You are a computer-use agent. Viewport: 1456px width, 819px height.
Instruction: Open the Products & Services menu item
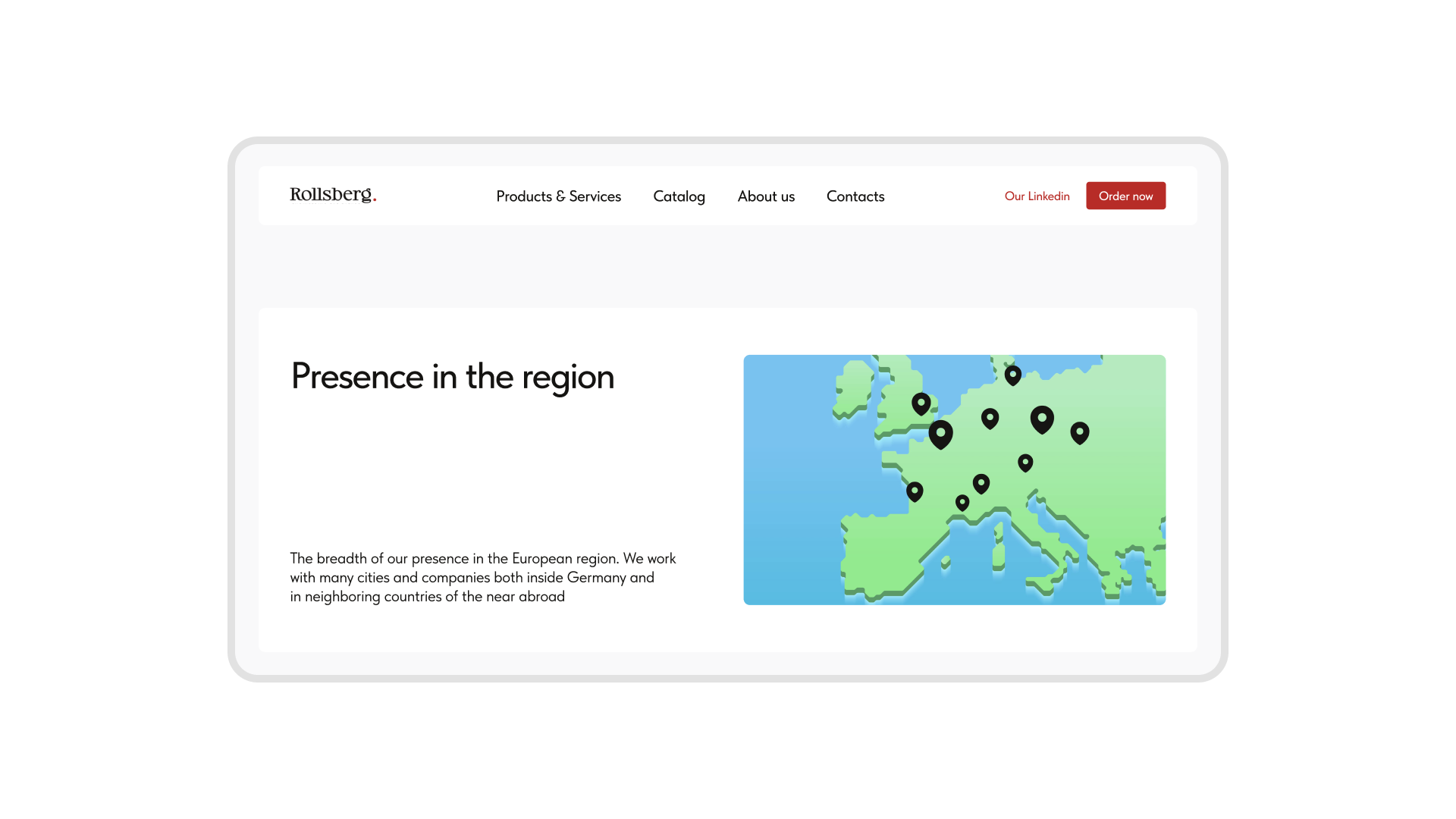pyautogui.click(x=558, y=196)
